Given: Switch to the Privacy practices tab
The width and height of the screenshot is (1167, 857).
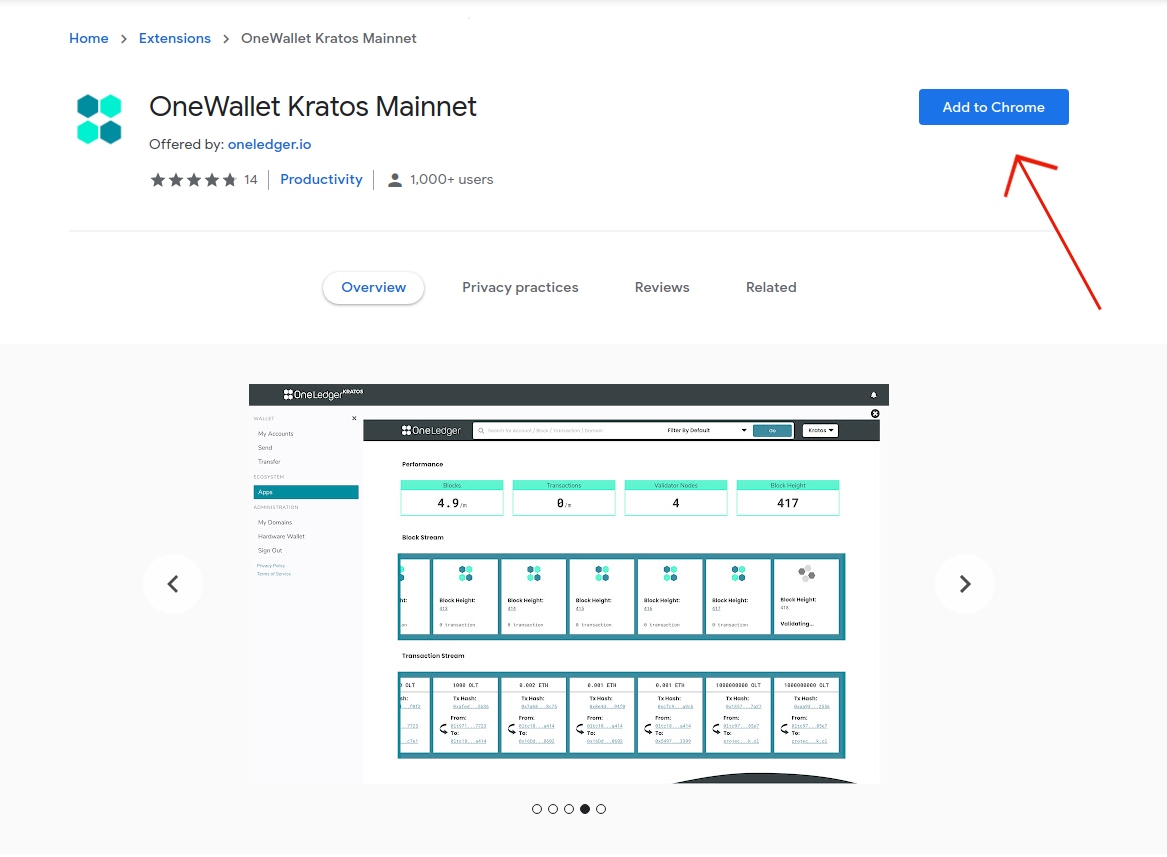Looking at the screenshot, I should pos(520,287).
